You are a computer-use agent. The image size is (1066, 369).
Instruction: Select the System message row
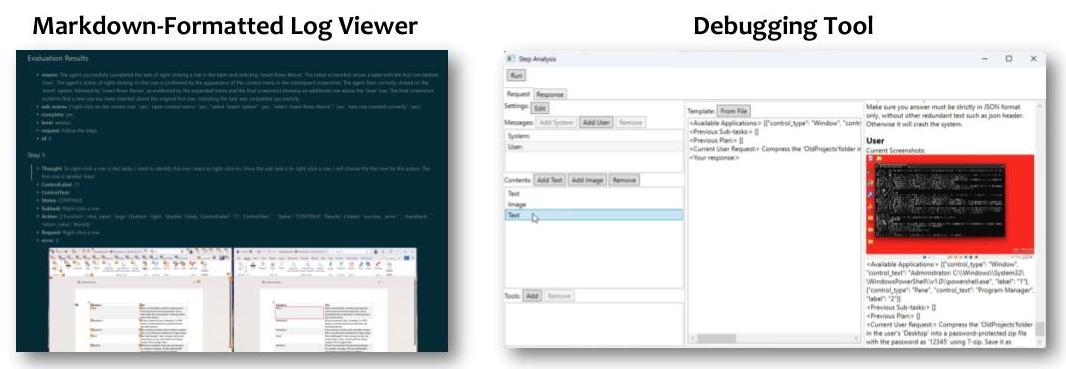point(594,137)
